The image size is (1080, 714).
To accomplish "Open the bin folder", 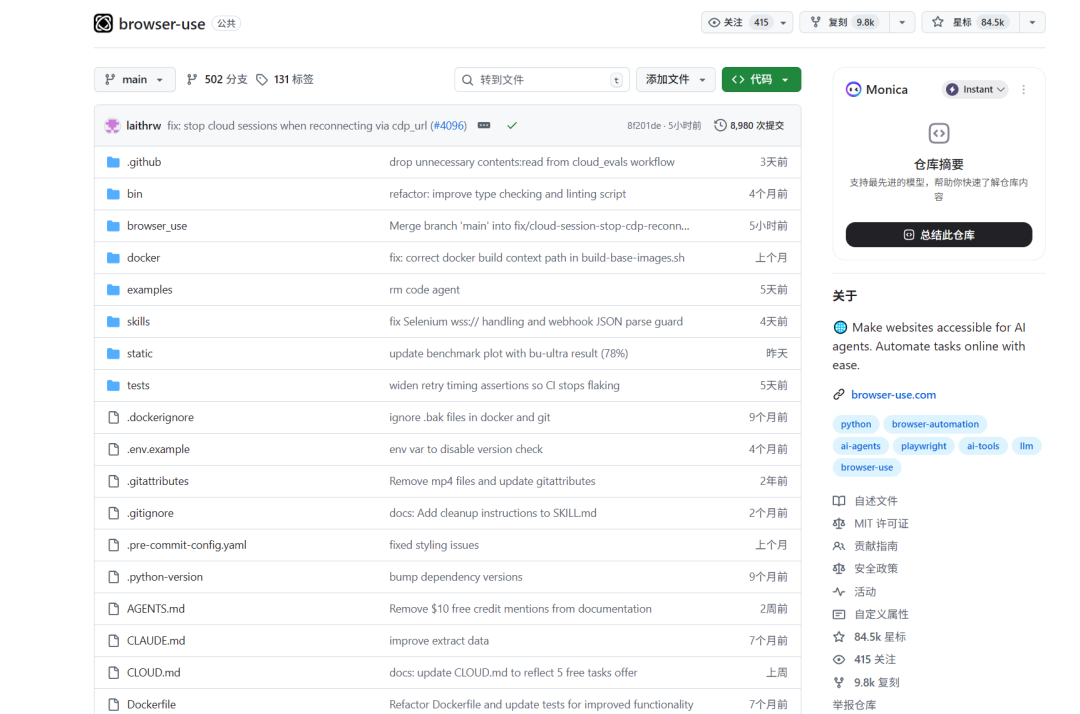I will point(135,194).
